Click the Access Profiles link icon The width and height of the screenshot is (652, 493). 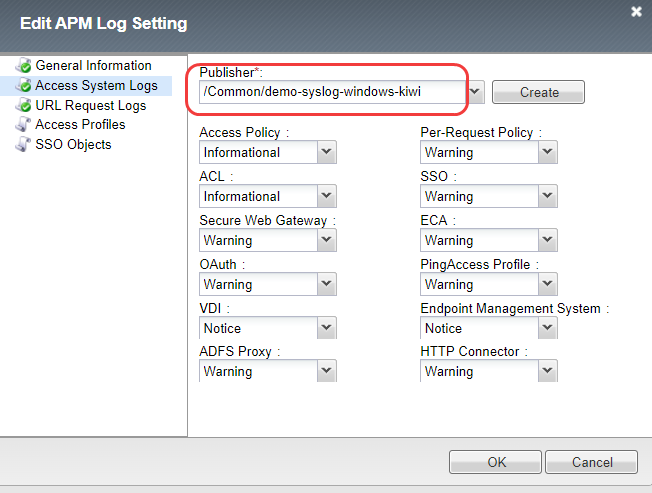(x=23, y=125)
